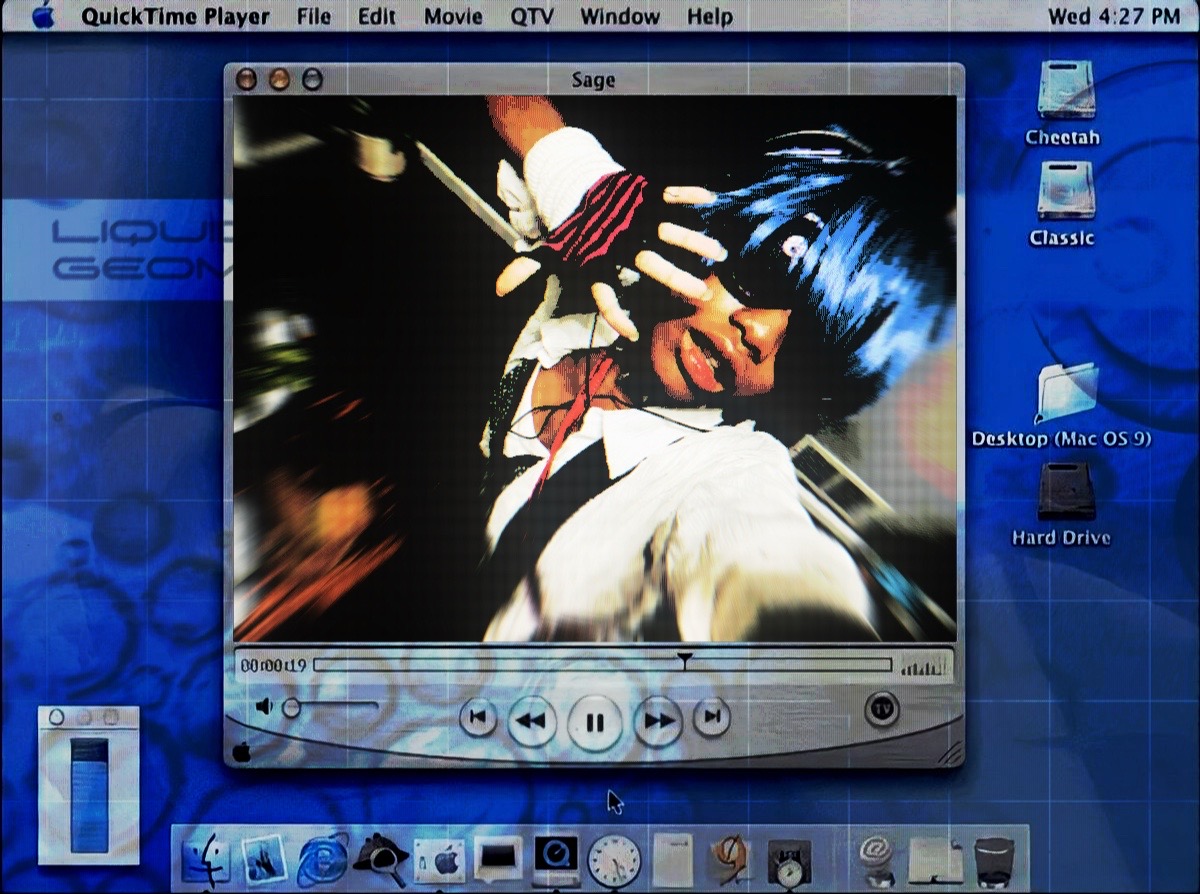Open the white document icon in Dock
The width and height of the screenshot is (1200, 894).
click(x=672, y=860)
